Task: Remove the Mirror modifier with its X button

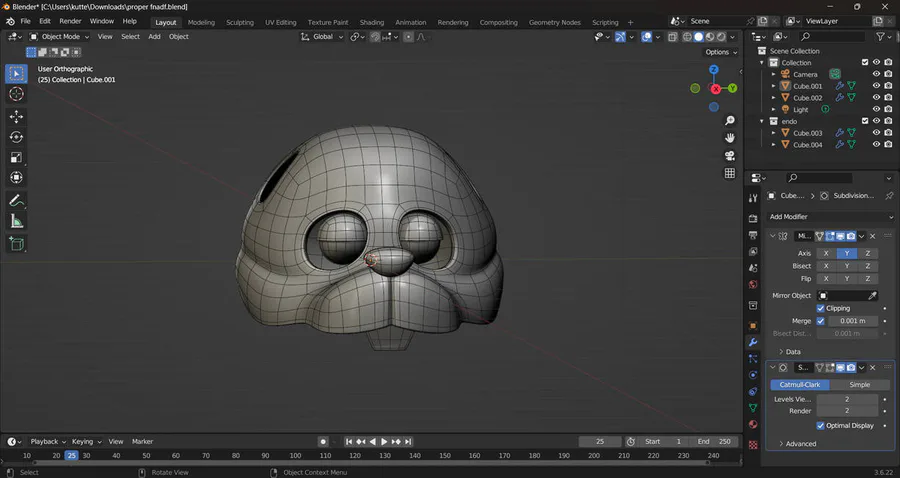Action: click(872, 236)
